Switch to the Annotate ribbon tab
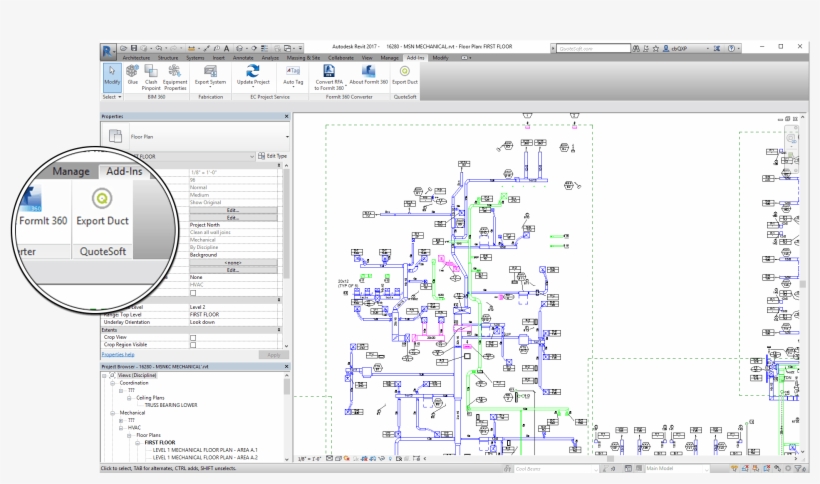Image resolution: width=820 pixels, height=484 pixels. [243, 58]
